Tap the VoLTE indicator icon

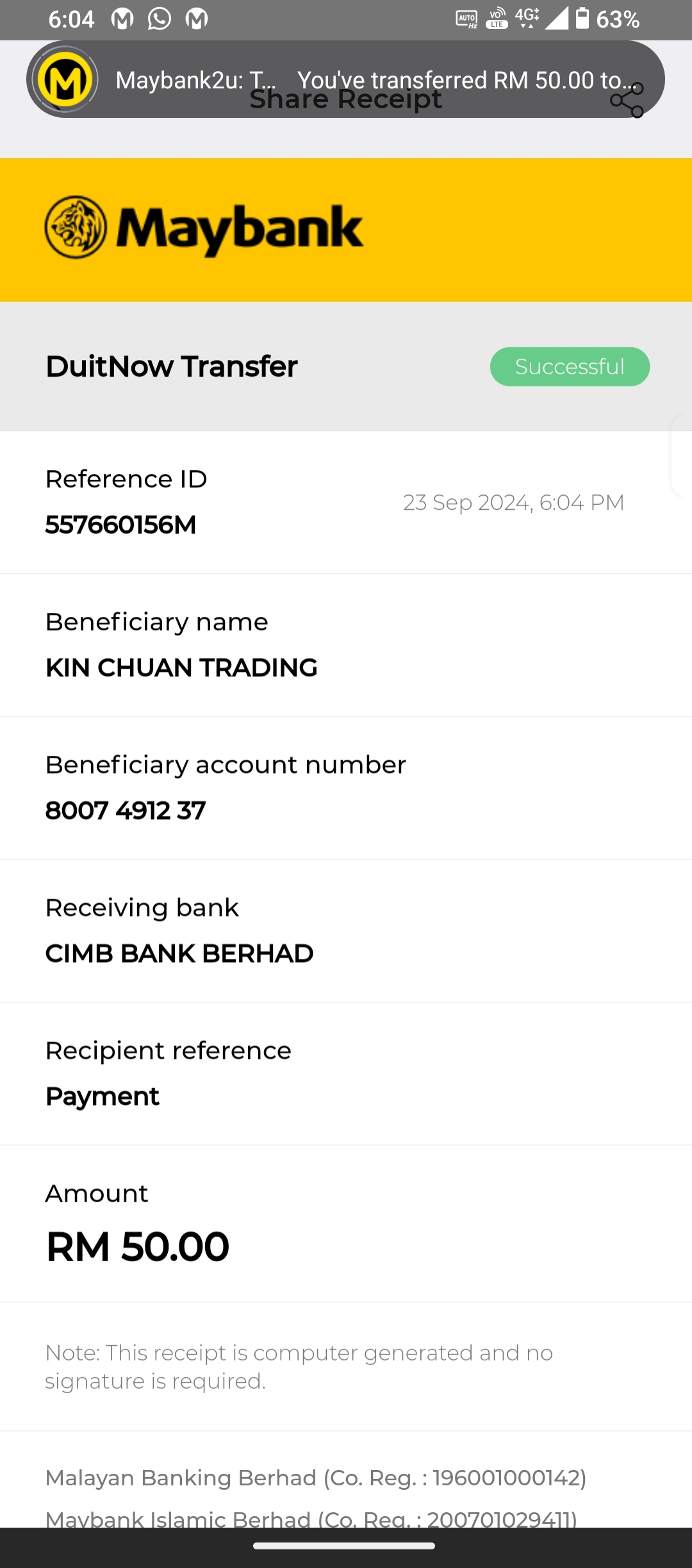[497, 19]
